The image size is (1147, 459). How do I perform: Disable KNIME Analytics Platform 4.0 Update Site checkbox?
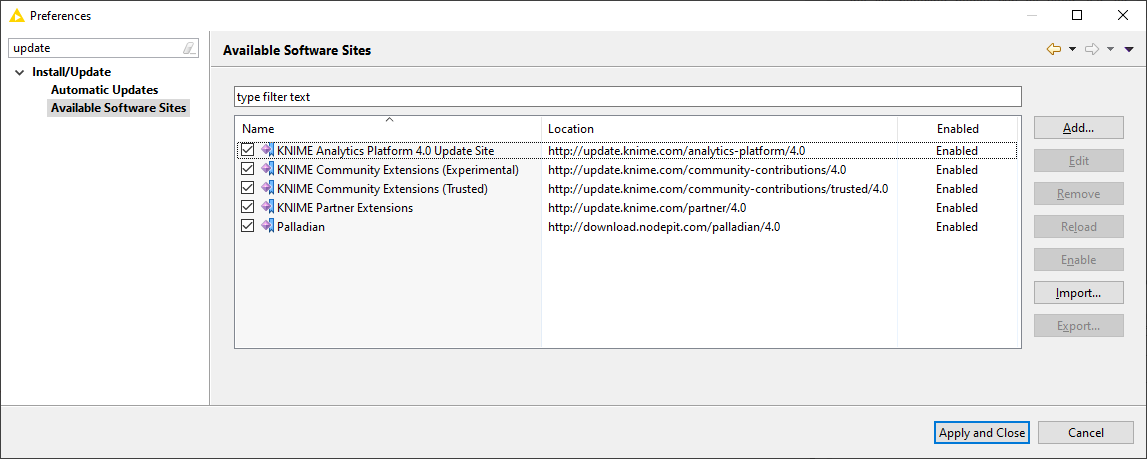tap(247, 151)
